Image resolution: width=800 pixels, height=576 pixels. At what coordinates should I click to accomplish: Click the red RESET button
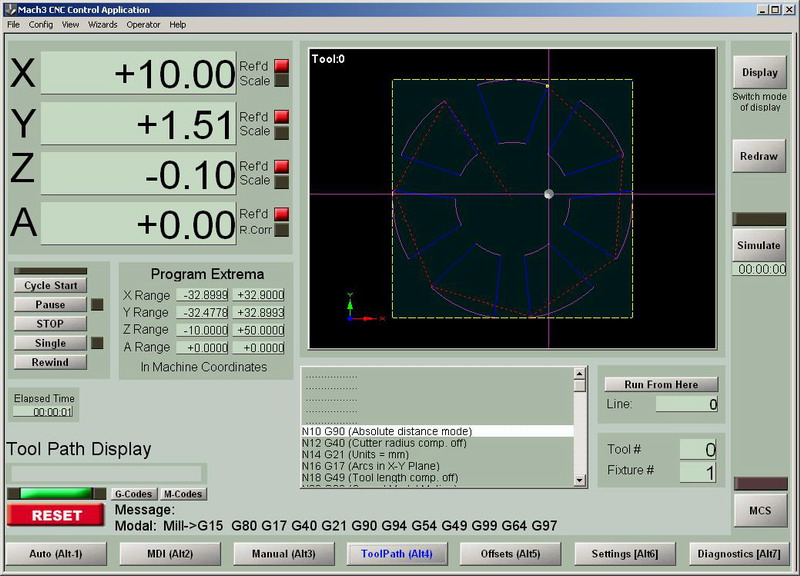click(x=56, y=515)
